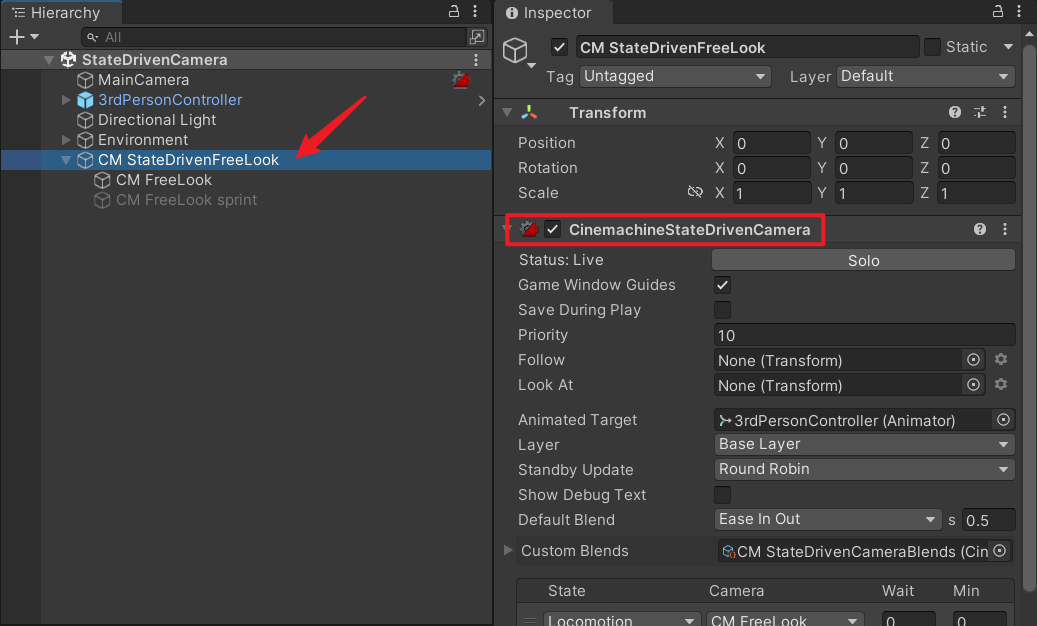Open StateDrivenCamera scene options menu
The image size is (1037, 626).
pyautogui.click(x=476, y=60)
